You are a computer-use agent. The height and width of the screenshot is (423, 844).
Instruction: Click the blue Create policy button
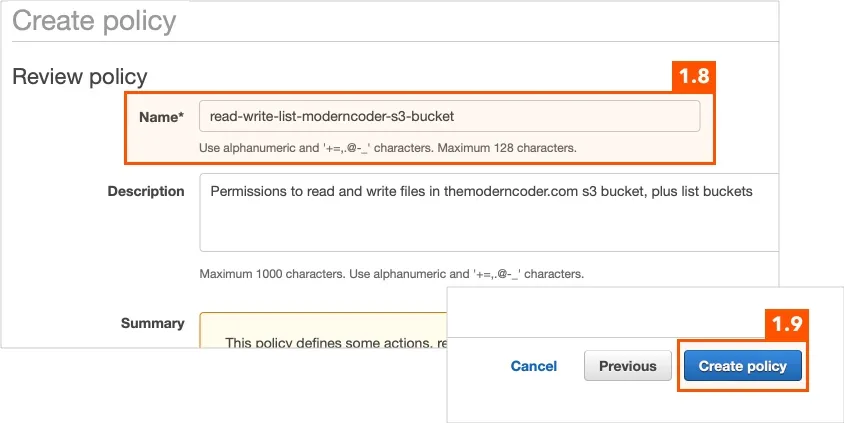pos(743,366)
